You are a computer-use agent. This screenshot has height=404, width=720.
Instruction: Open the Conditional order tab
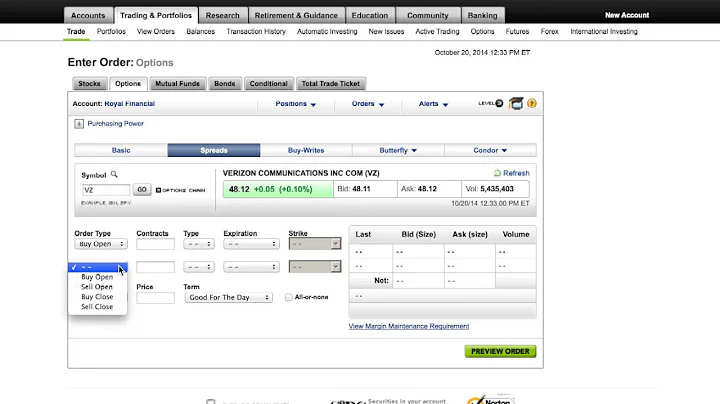point(269,84)
